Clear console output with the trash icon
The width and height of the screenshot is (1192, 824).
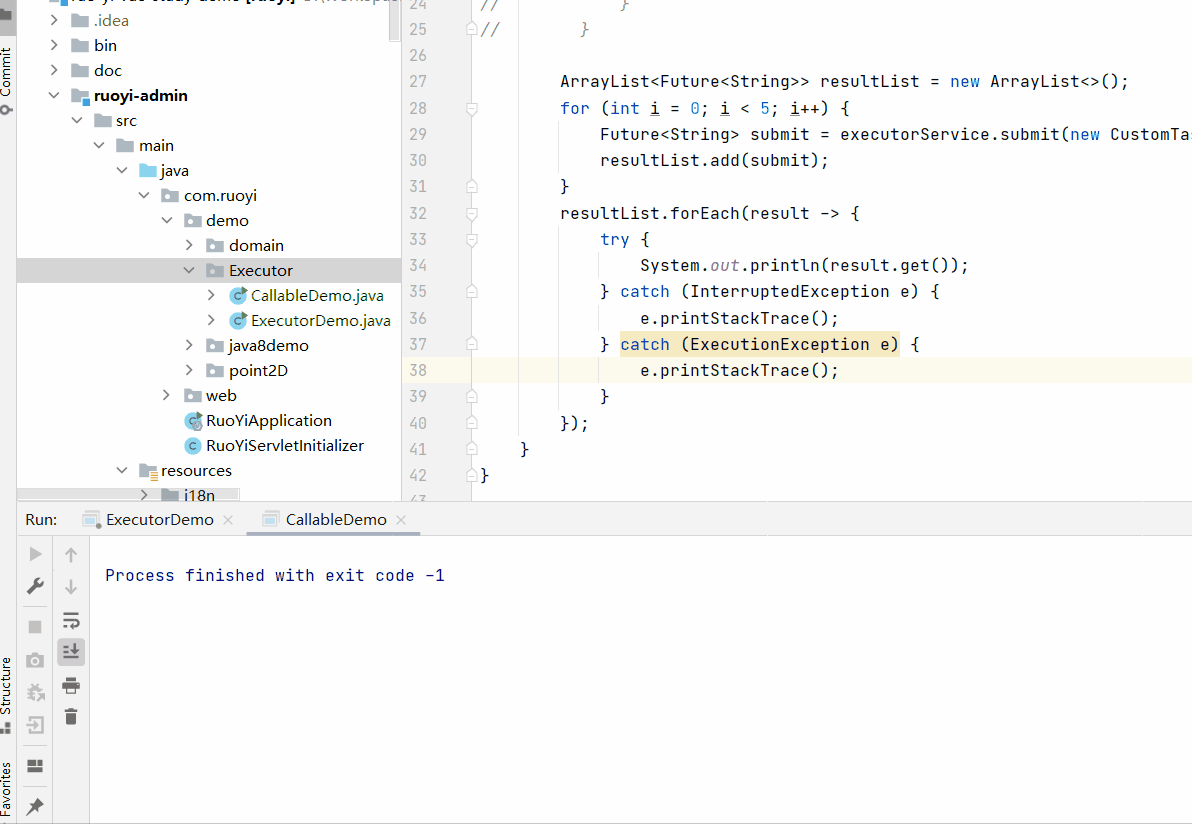coord(71,716)
